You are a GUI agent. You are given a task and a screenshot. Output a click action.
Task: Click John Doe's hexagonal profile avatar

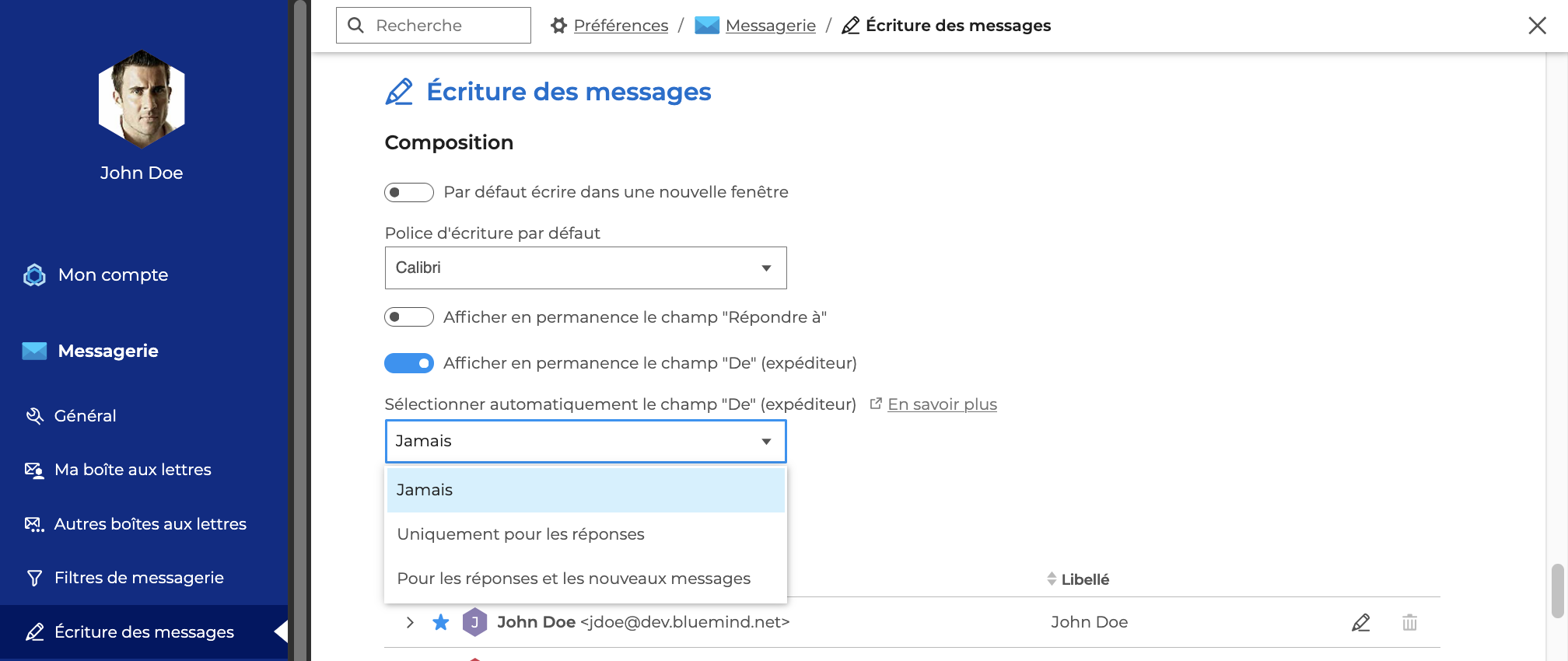coord(142,99)
